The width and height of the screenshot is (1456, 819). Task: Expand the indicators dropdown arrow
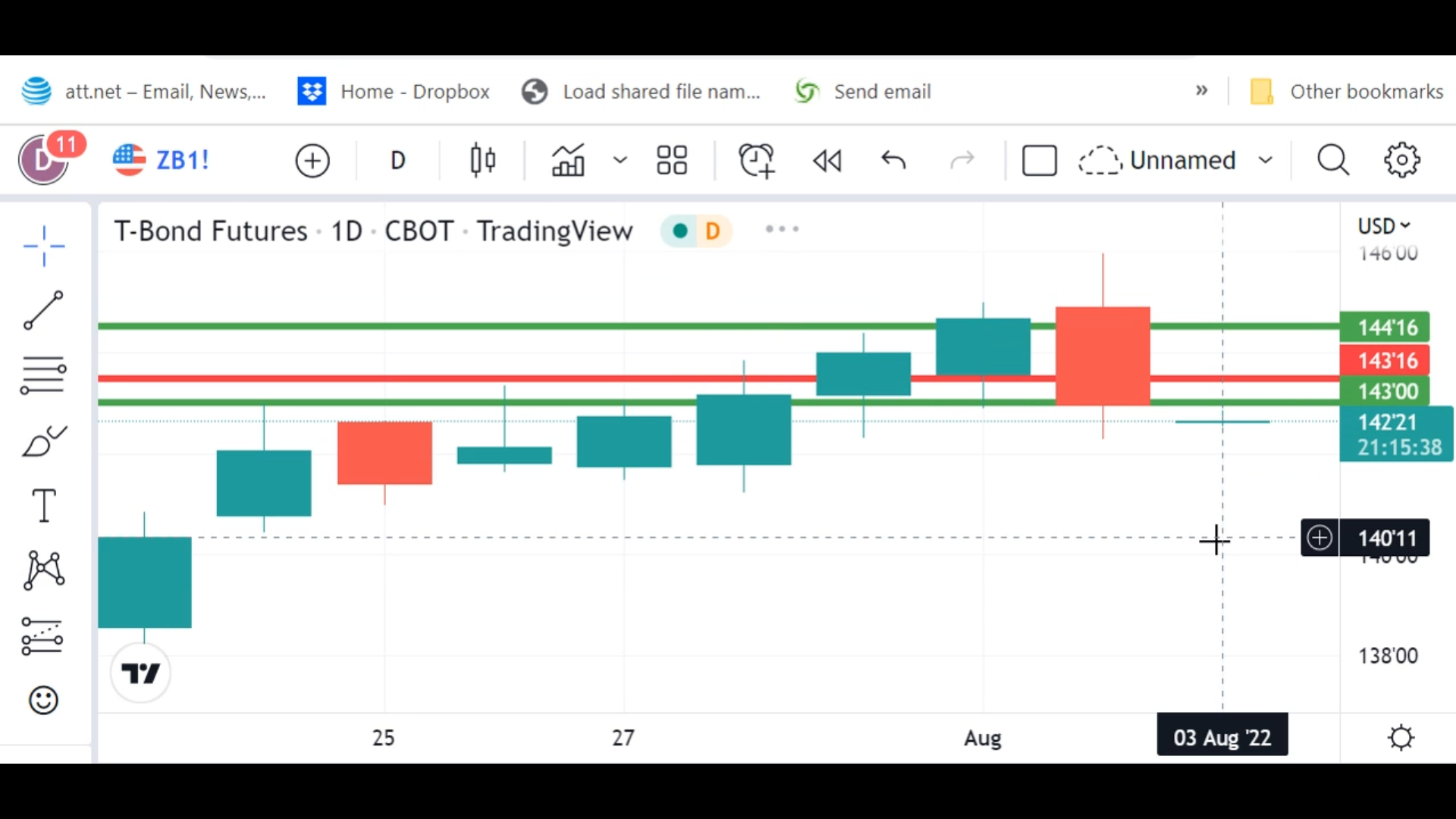[620, 160]
